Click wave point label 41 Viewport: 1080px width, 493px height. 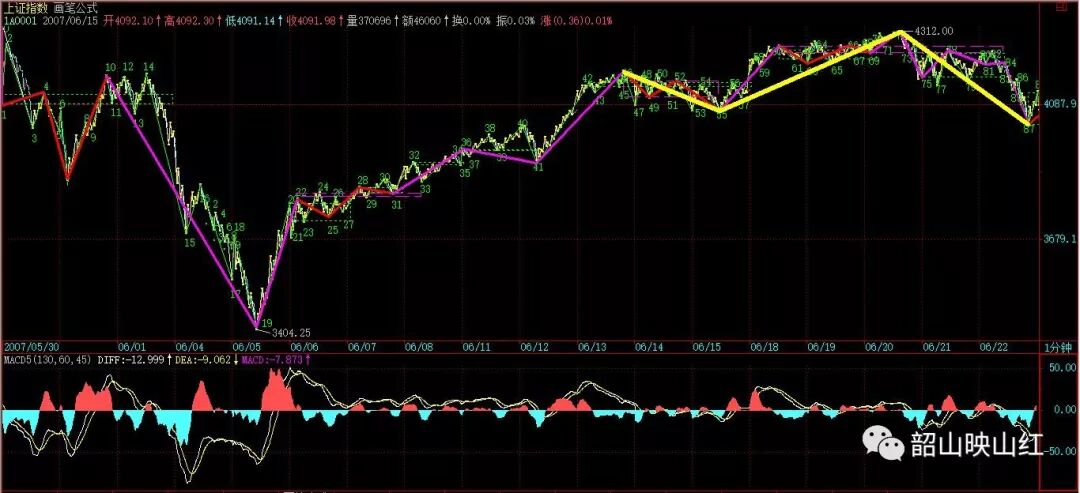(539, 167)
